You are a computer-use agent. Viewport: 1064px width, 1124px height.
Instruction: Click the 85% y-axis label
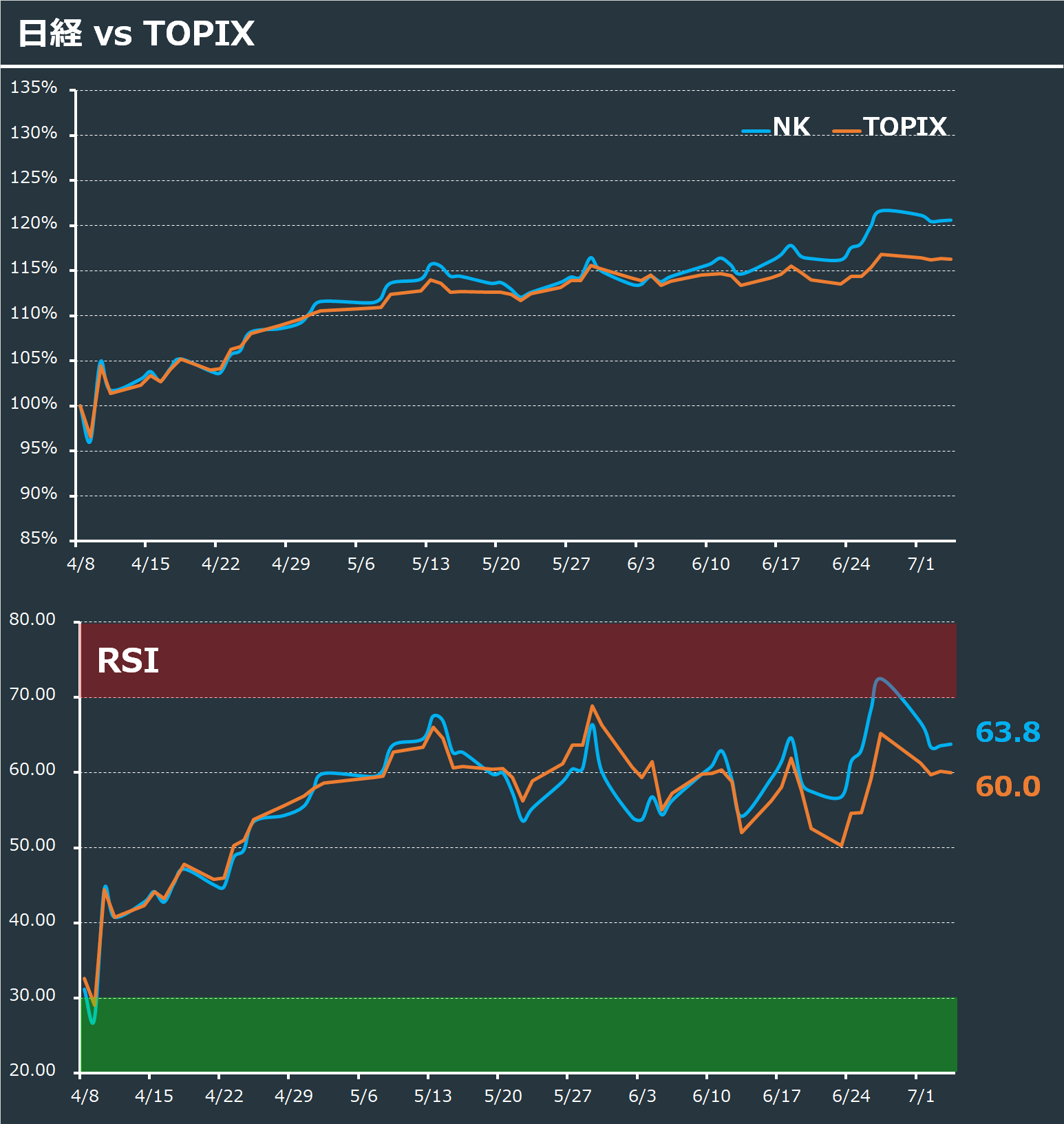(39, 538)
